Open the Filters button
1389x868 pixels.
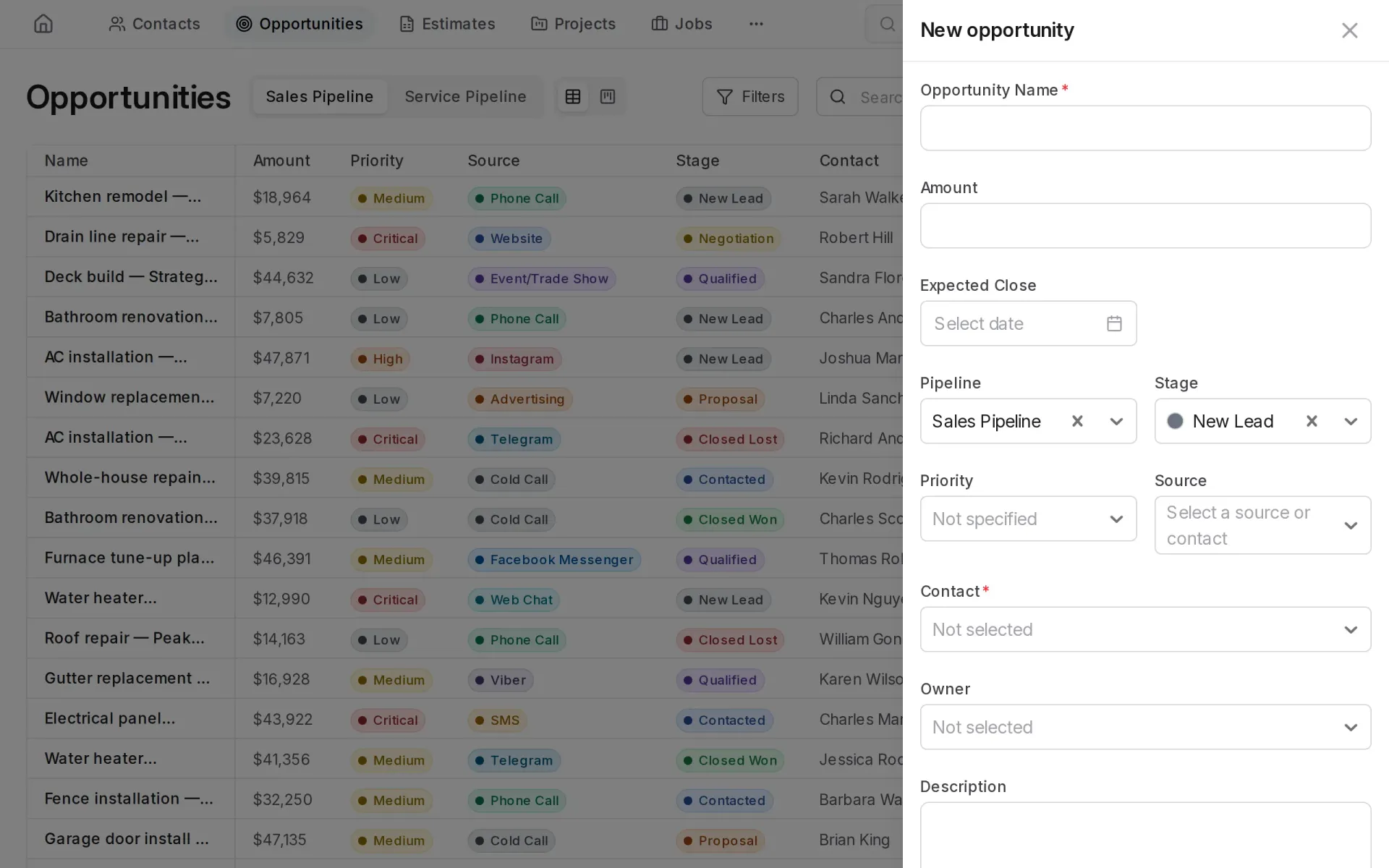tap(750, 97)
